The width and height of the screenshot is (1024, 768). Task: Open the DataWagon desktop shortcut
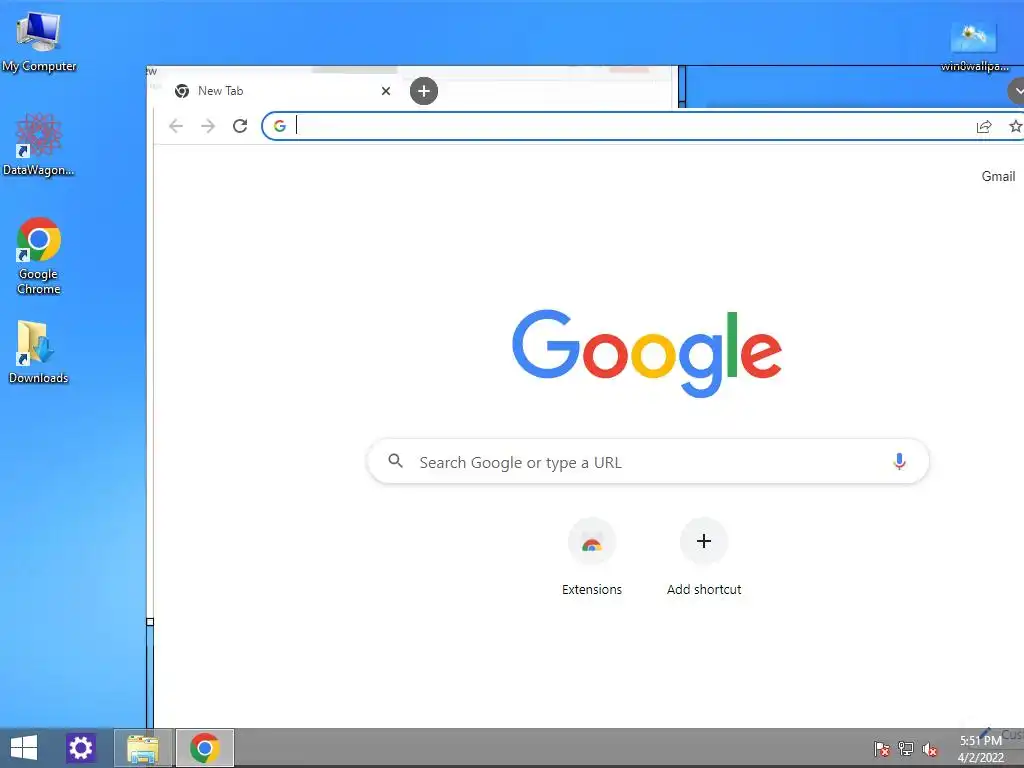pyautogui.click(x=39, y=144)
